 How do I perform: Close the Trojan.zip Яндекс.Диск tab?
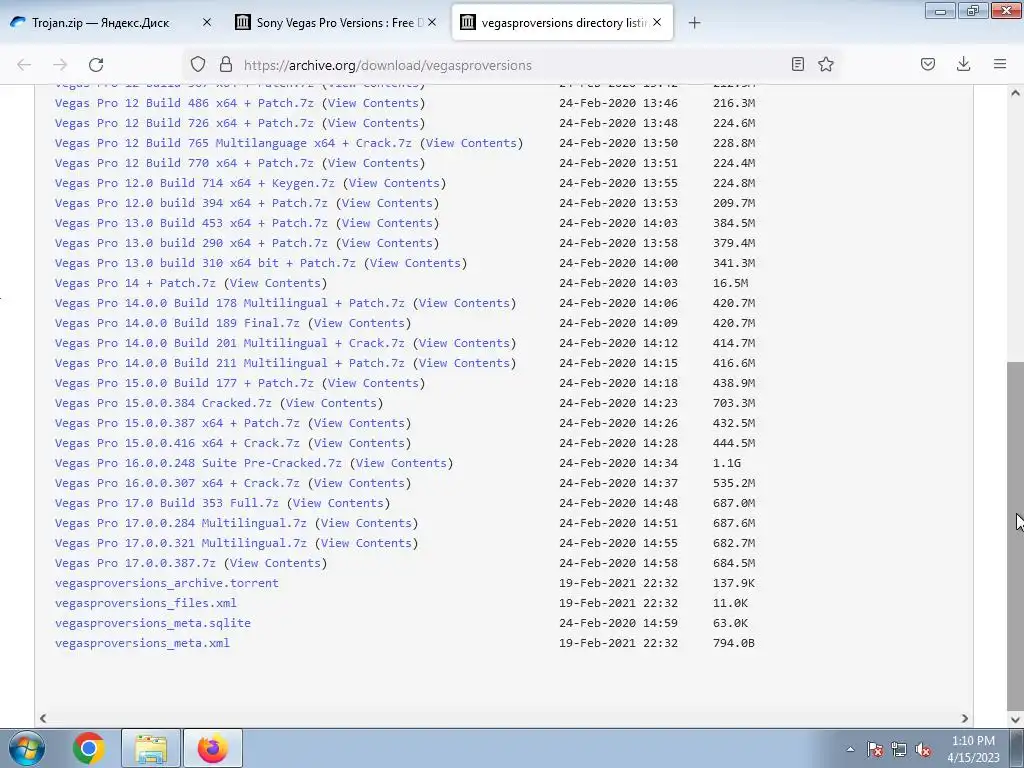[207, 22]
